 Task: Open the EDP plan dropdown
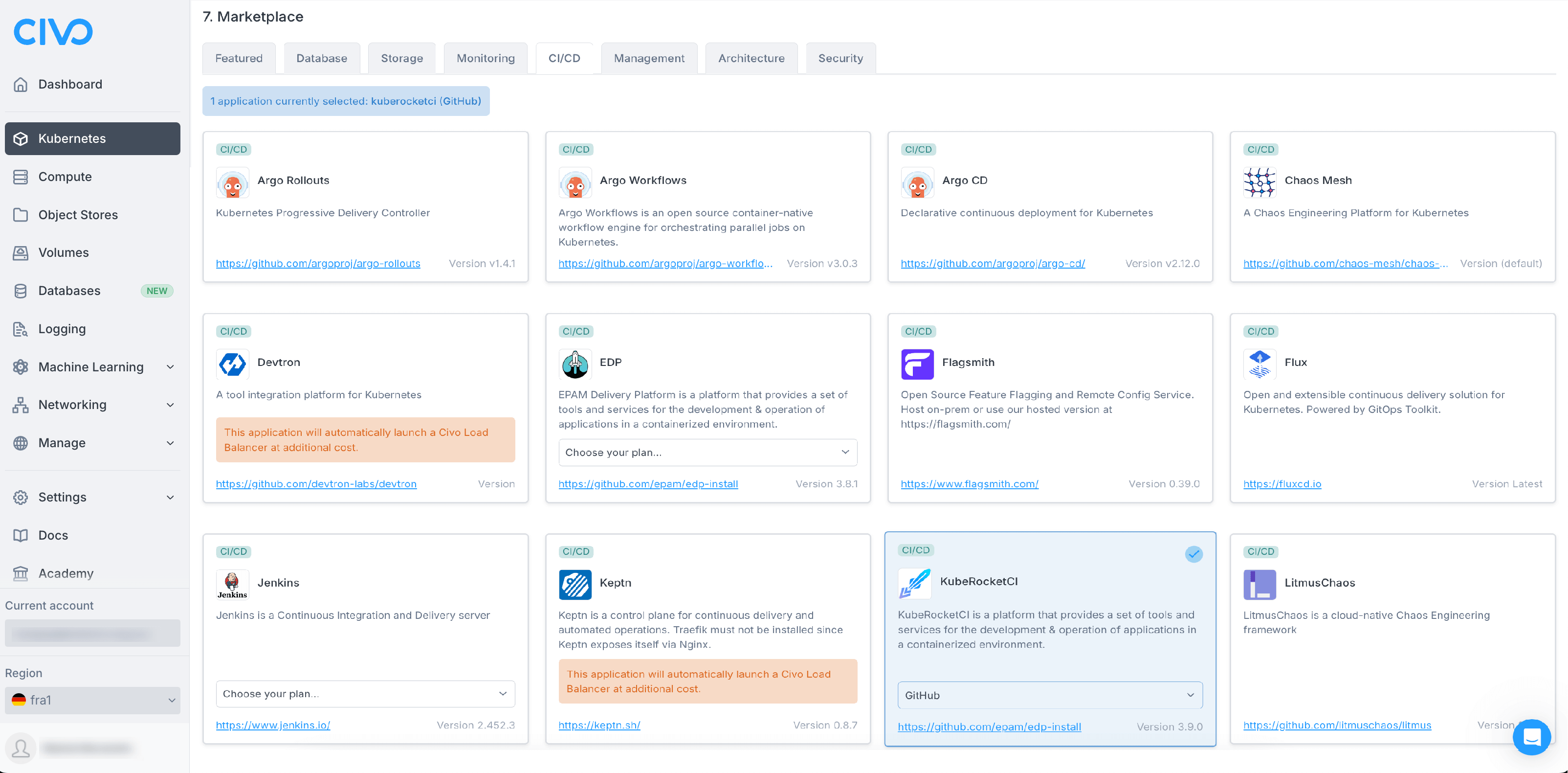tap(707, 452)
